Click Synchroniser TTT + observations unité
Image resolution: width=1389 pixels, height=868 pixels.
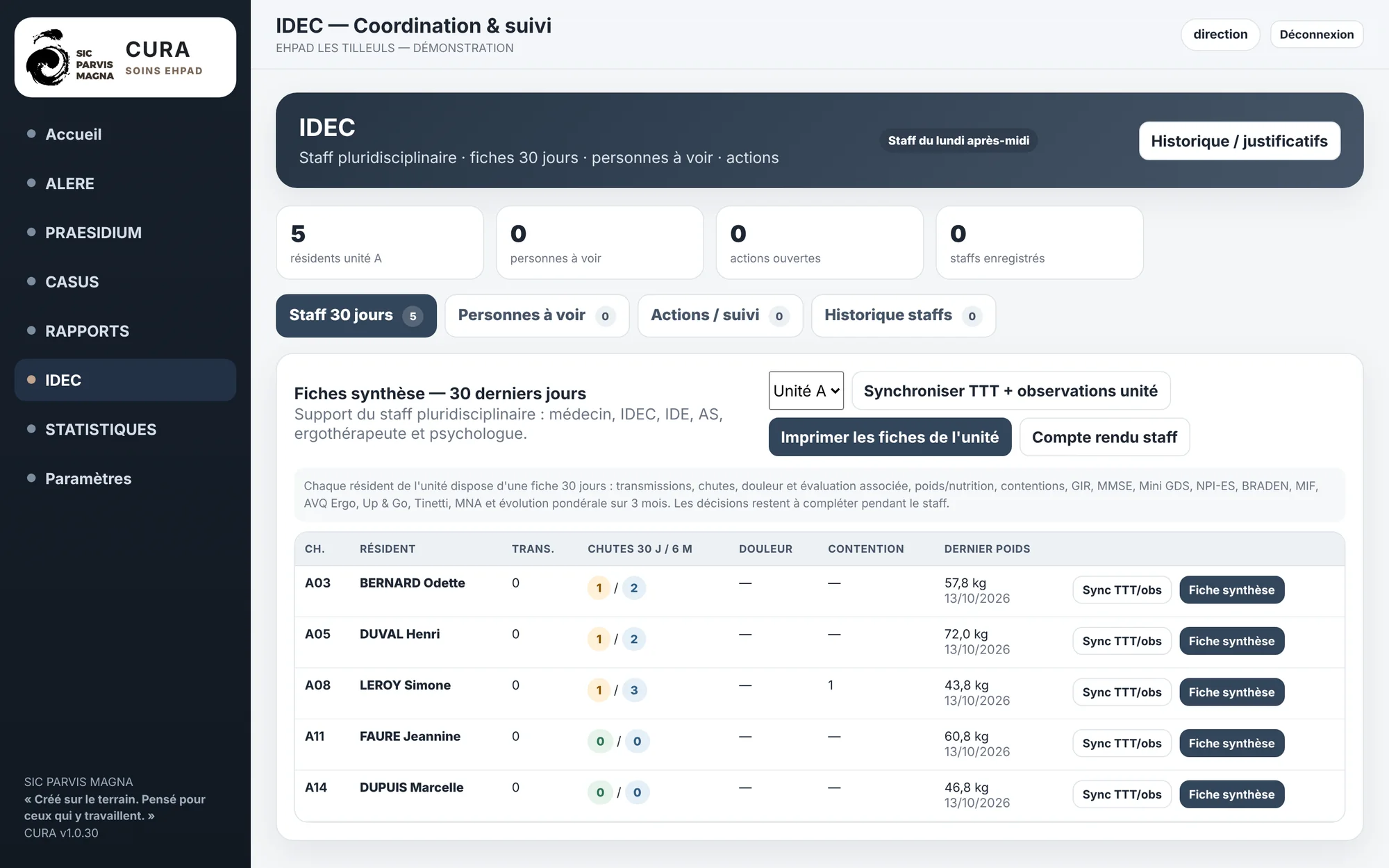tap(1010, 391)
